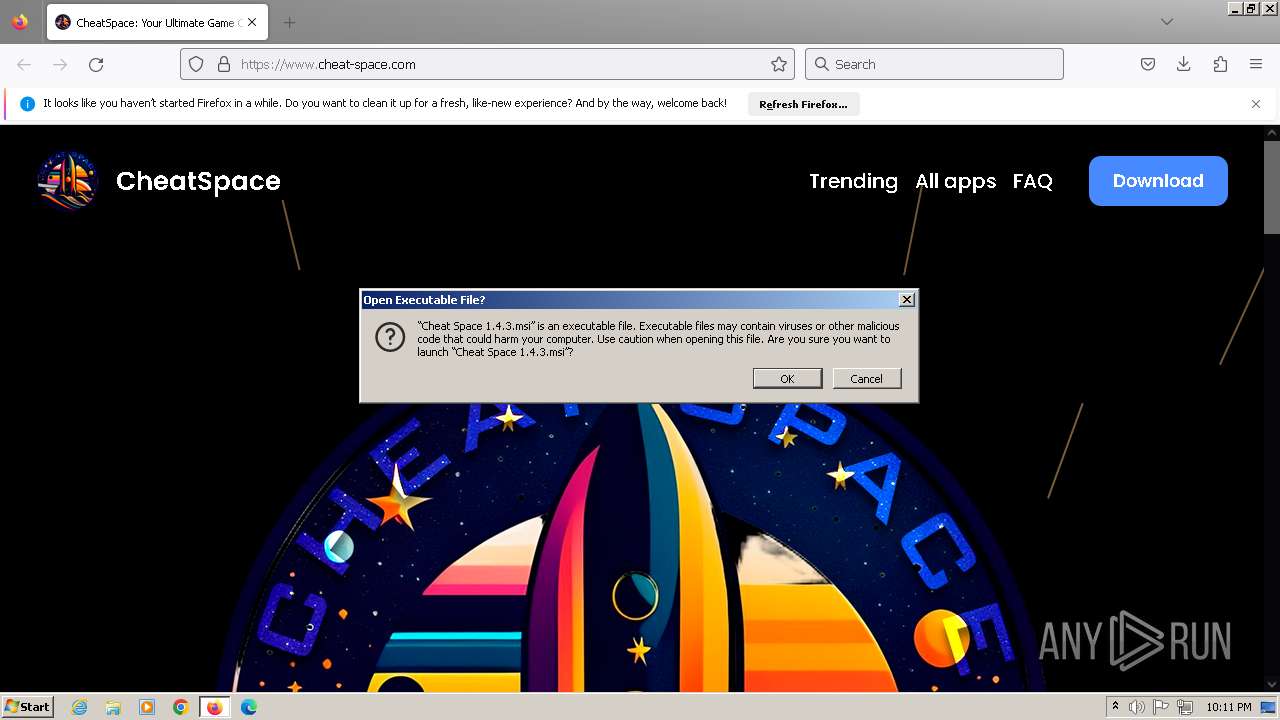Click the Firefox Search box
This screenshot has width=1280, height=720.
(x=934, y=64)
